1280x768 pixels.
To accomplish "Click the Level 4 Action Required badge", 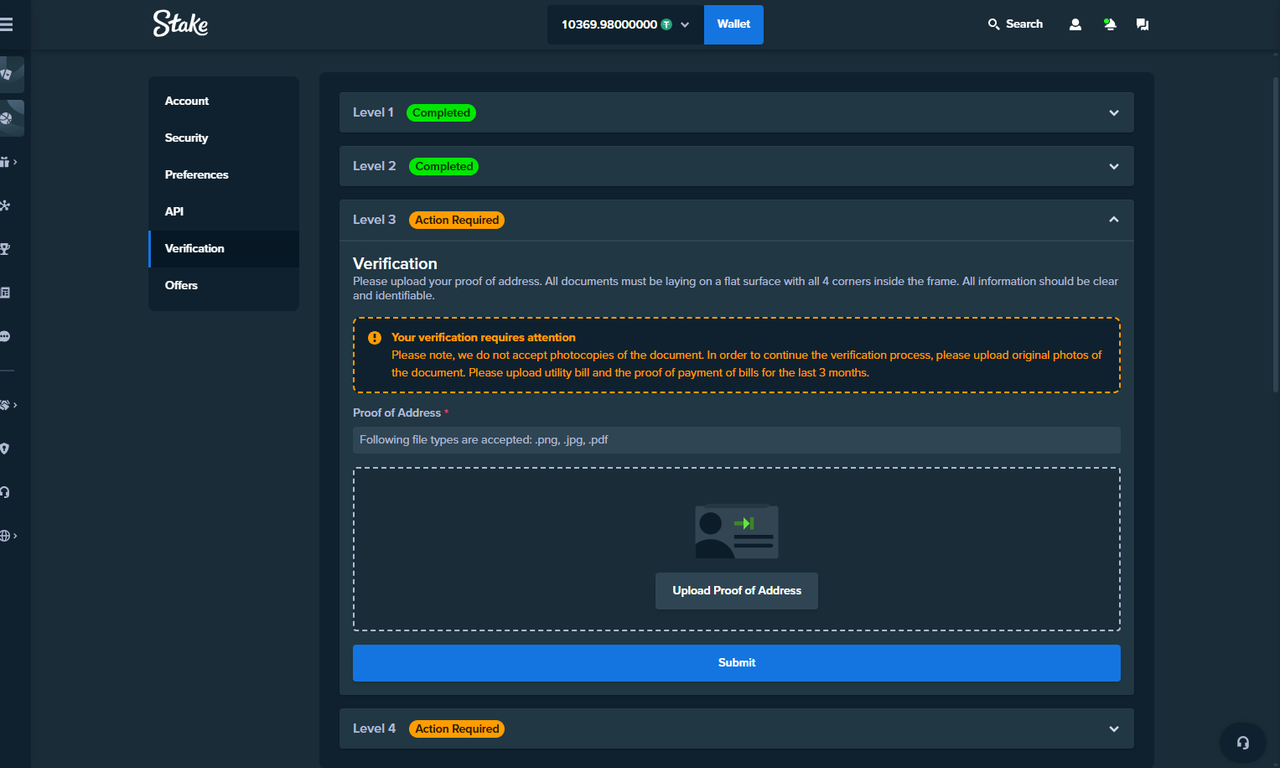I will pyautogui.click(x=457, y=729).
